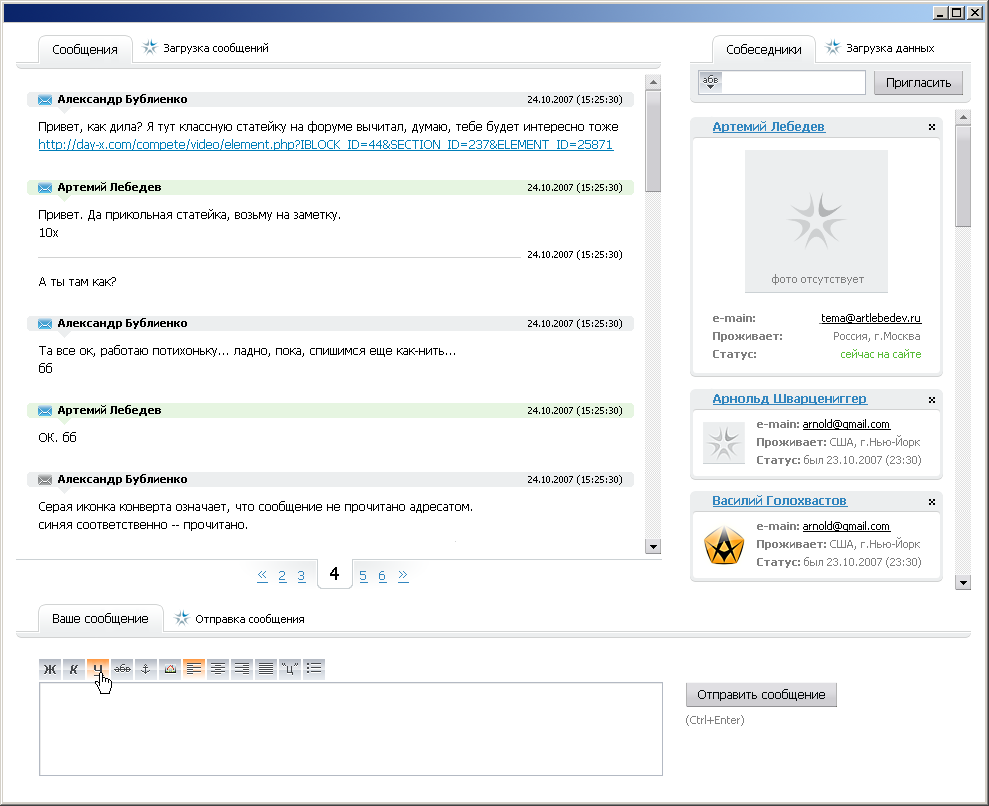
Task: Go to previous messages page arrow
Action: pyautogui.click(x=262, y=575)
